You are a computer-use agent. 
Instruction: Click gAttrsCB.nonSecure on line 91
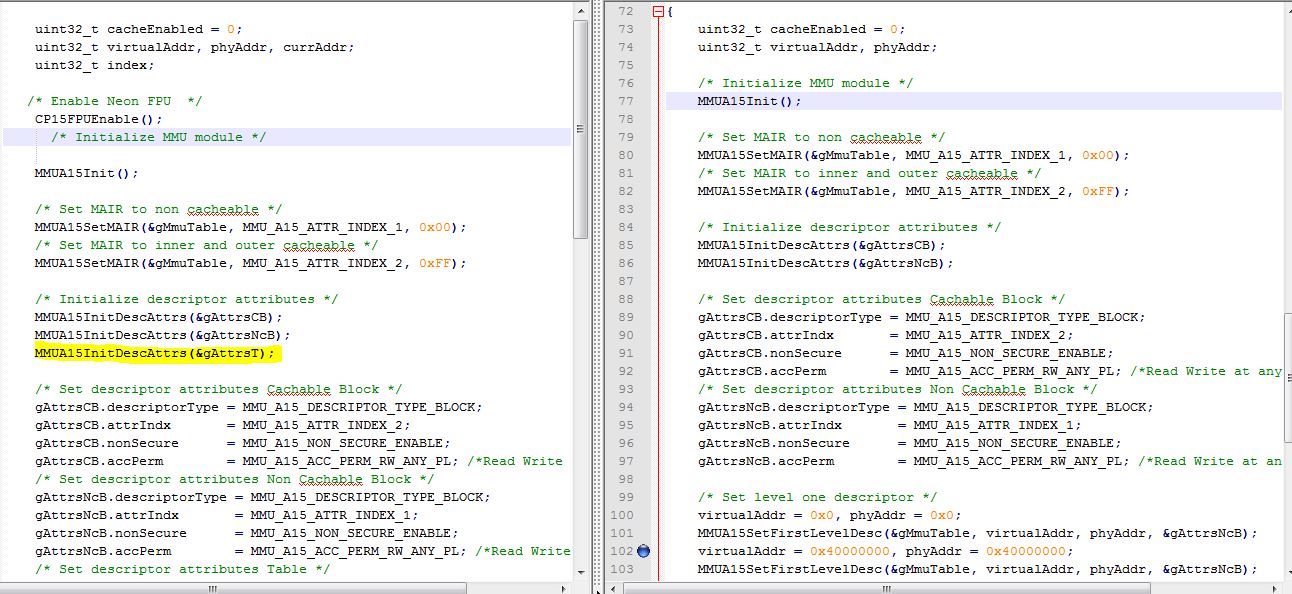770,353
